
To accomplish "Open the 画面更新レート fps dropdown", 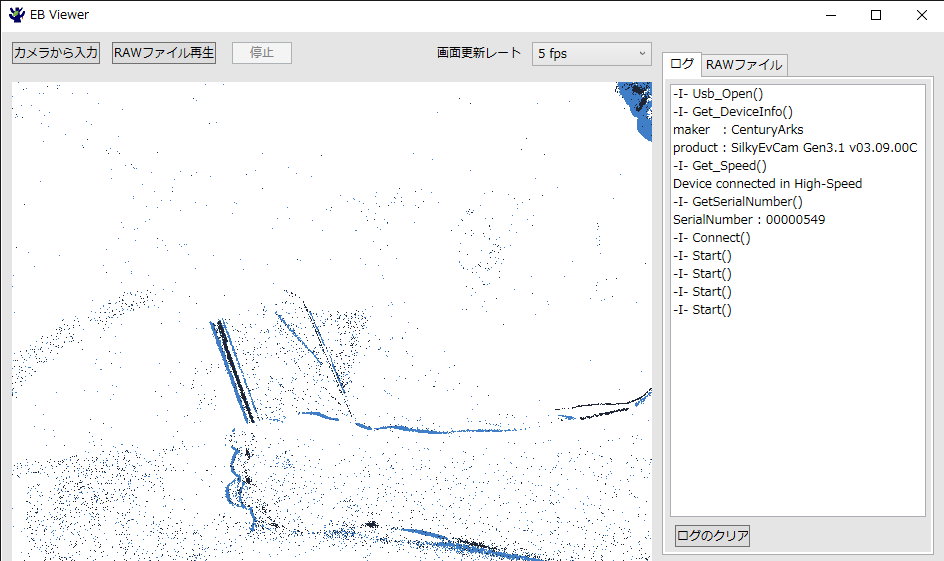I will 591,54.
